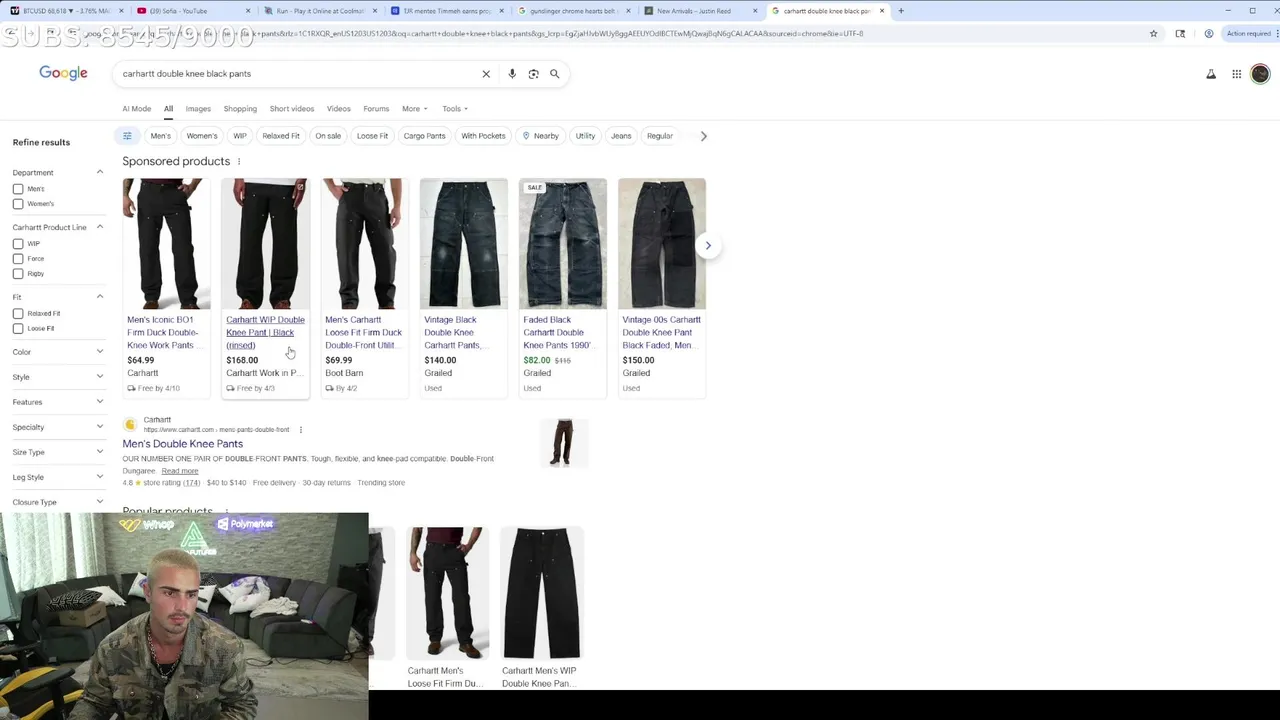Apply the Nearby filter chip
Screen dimensions: 1280x720
point(540,136)
